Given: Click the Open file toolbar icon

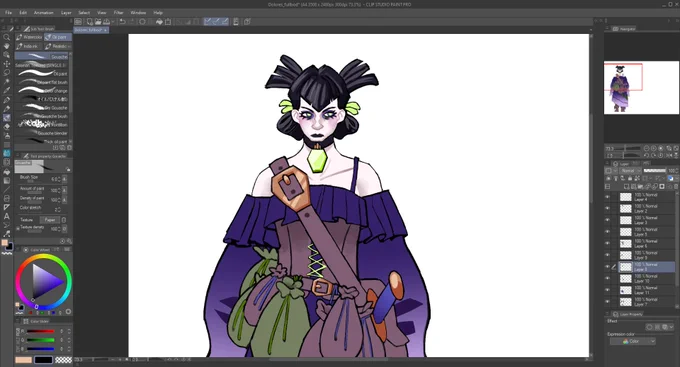Looking at the screenshot, I should [98, 22].
